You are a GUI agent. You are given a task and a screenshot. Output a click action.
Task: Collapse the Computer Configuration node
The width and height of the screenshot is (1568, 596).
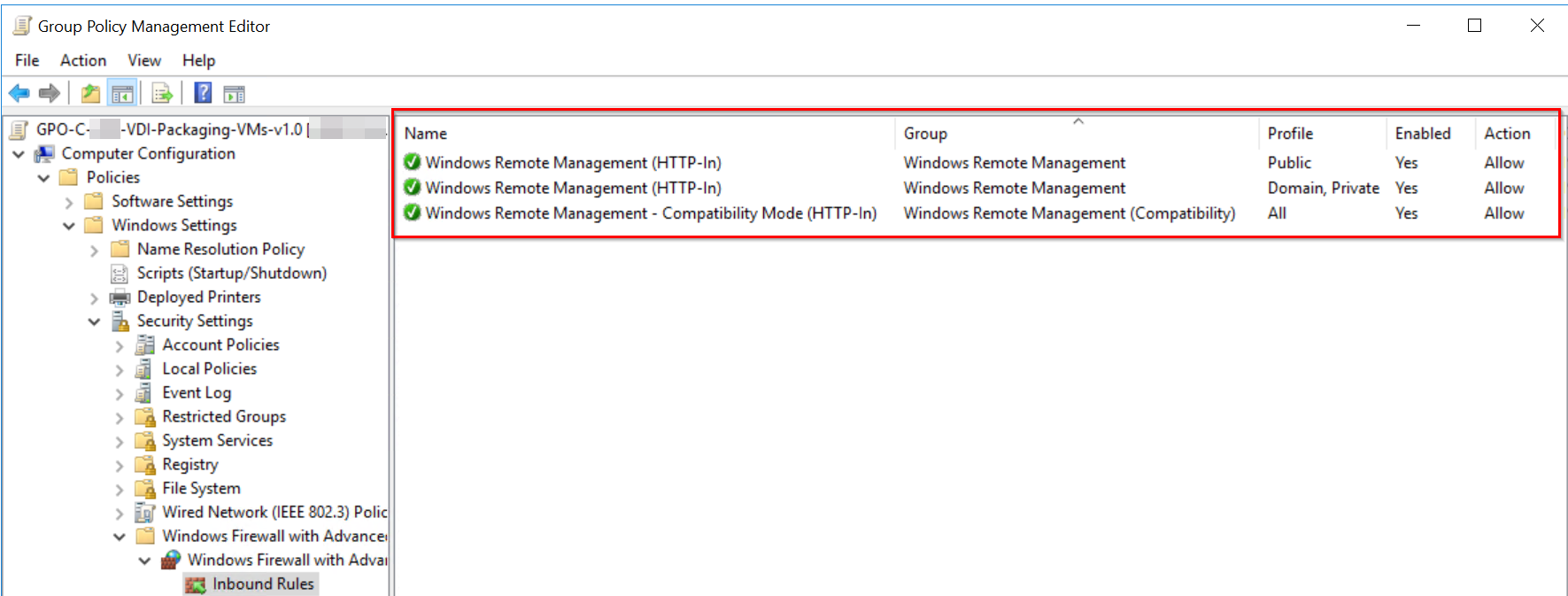tap(19, 154)
